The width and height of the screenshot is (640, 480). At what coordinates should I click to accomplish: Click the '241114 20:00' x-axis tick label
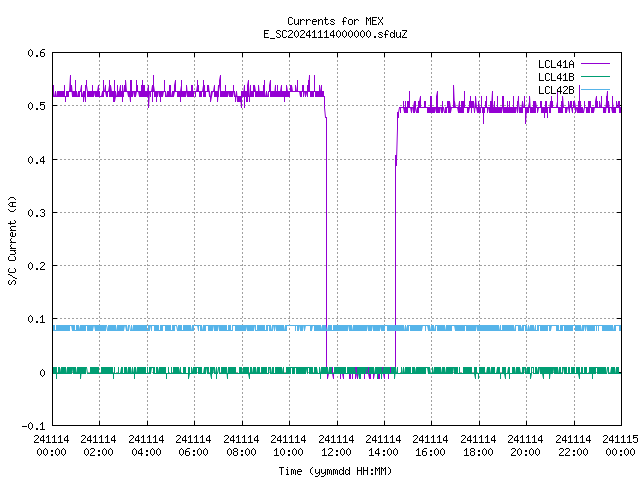coord(525,446)
